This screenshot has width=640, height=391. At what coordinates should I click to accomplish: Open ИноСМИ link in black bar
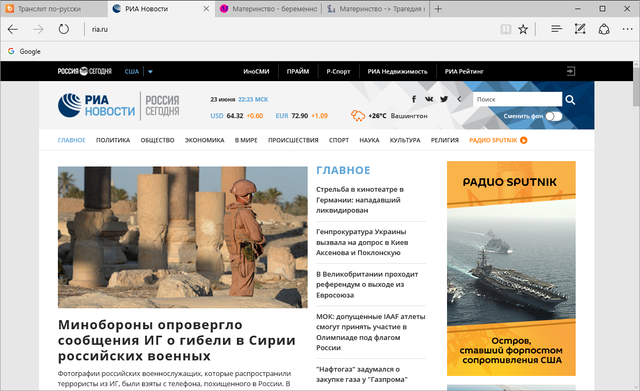coord(256,71)
